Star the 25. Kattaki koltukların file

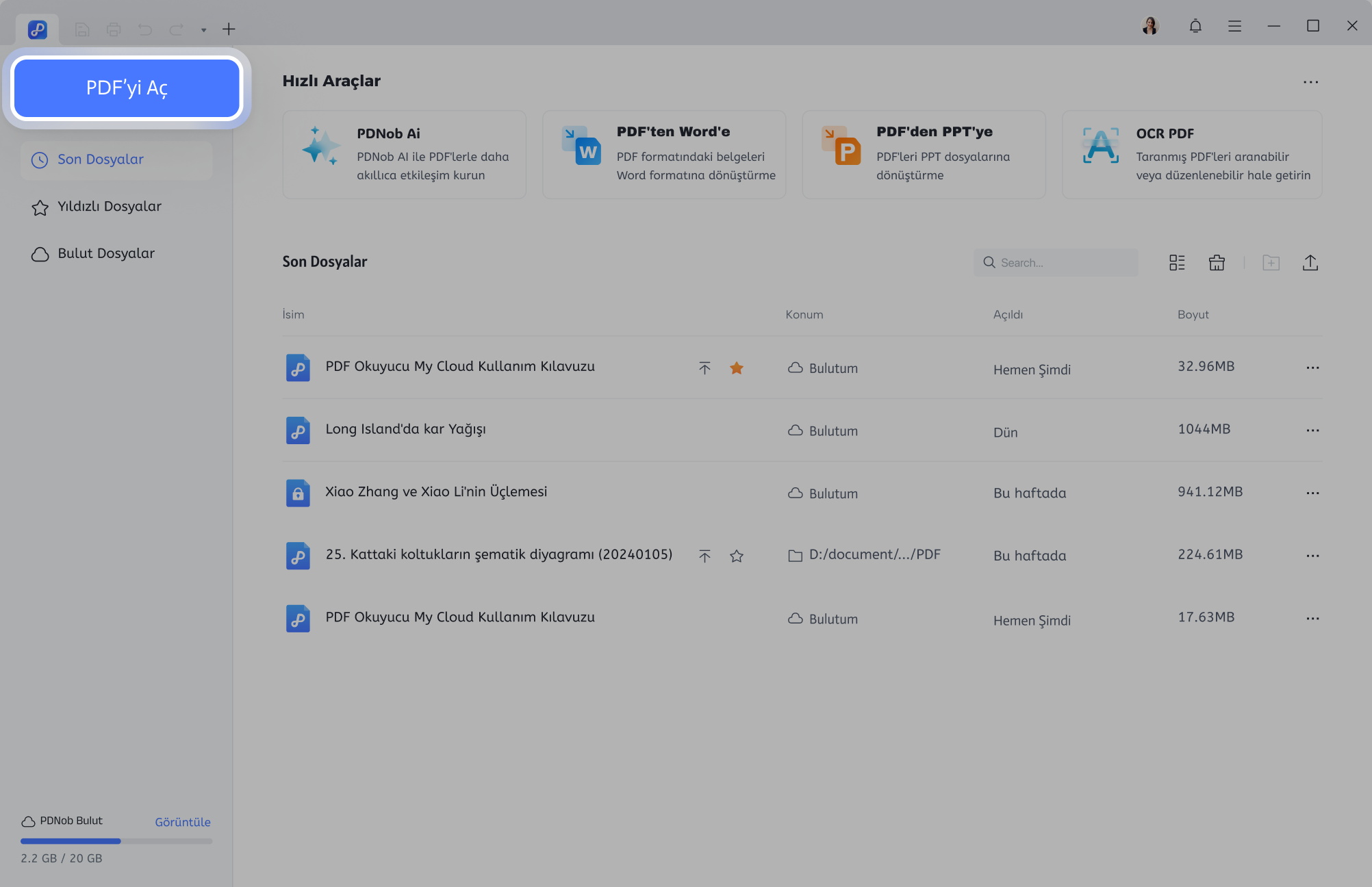[x=737, y=556]
